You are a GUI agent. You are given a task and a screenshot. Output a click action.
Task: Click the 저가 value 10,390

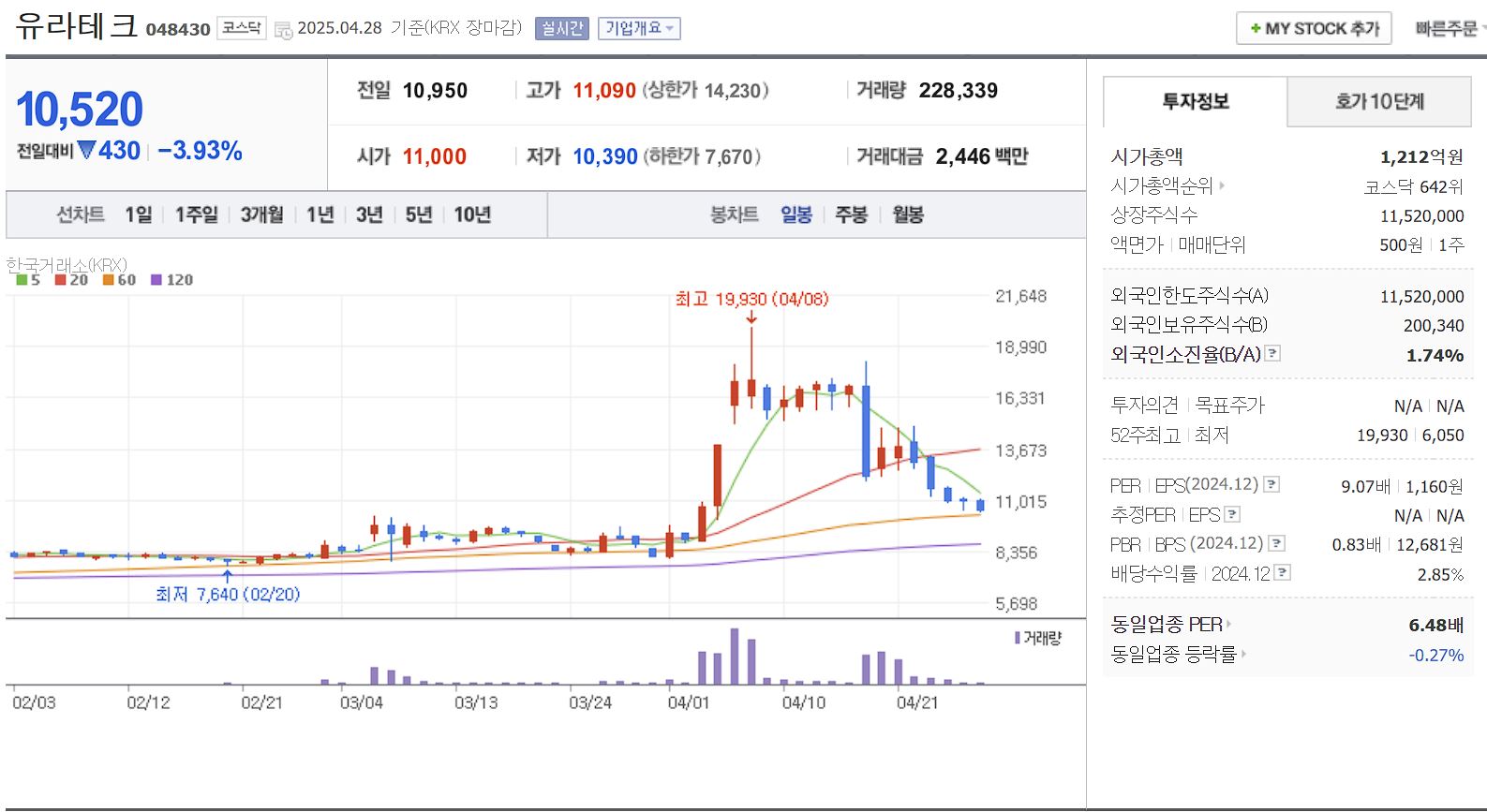tap(605, 156)
